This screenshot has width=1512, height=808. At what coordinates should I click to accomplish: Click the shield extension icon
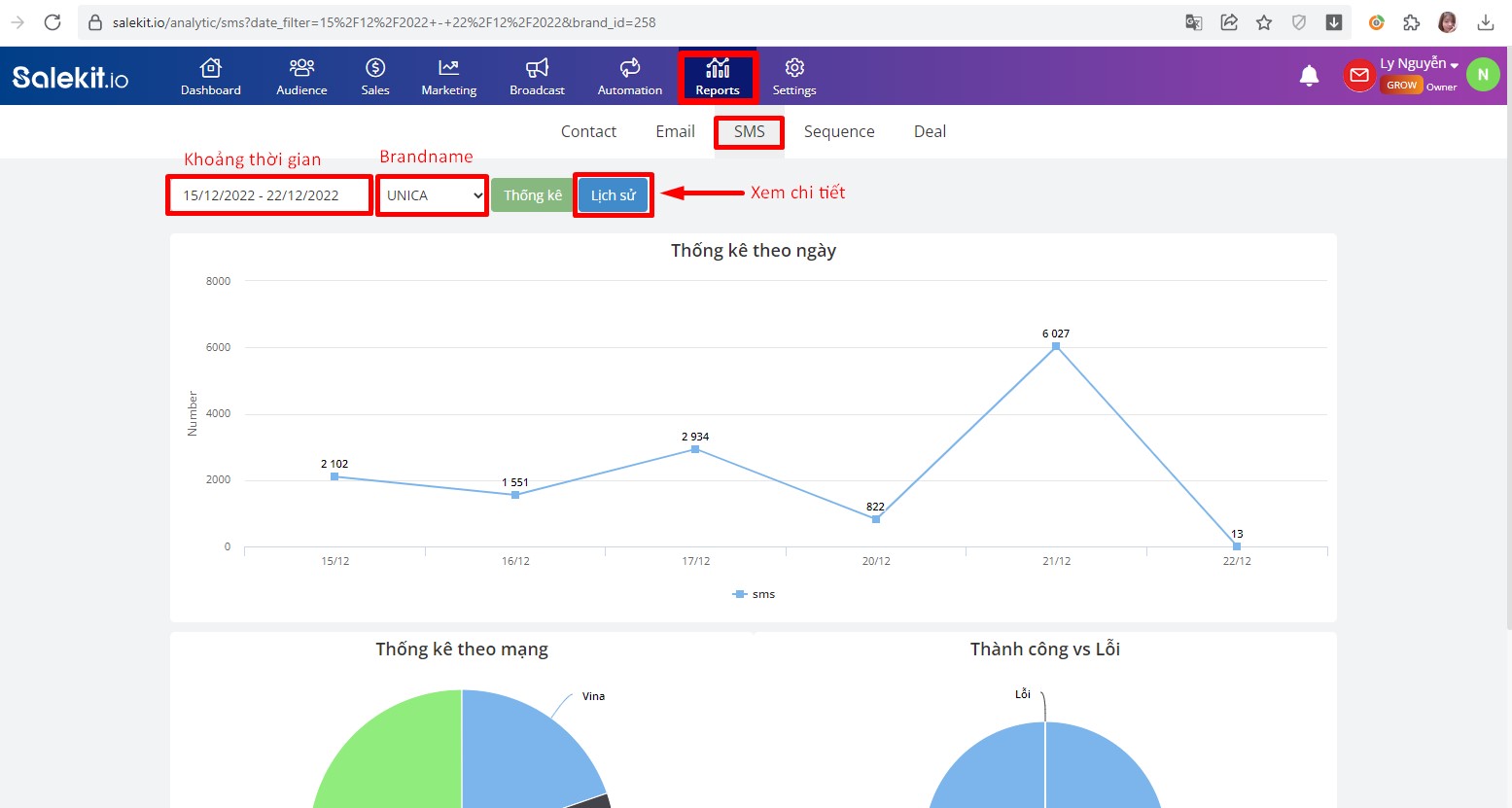click(1299, 22)
